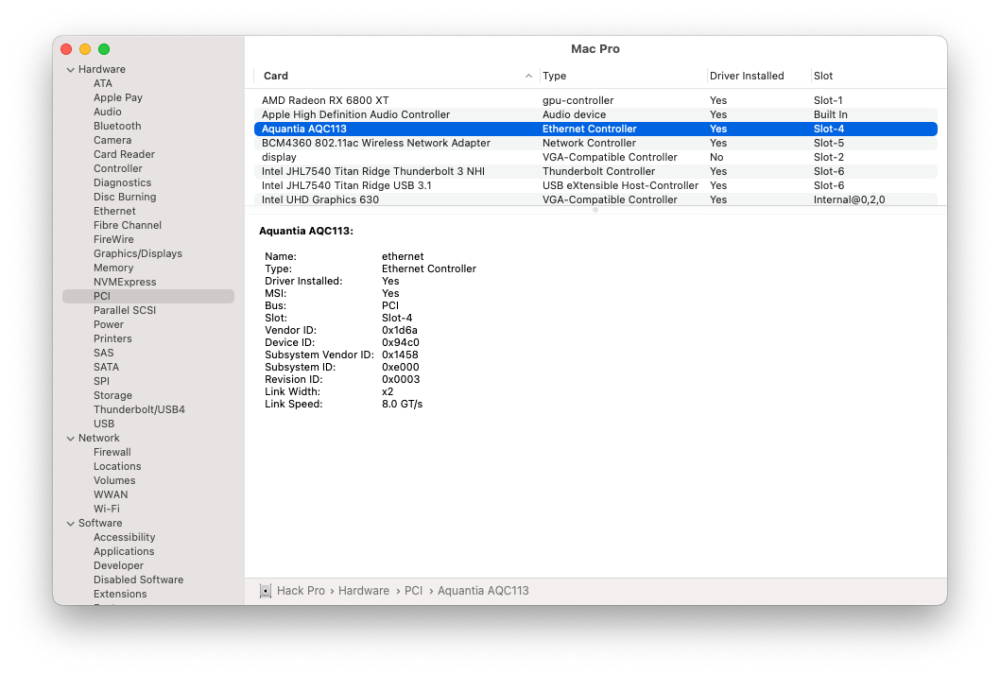Select Graphics/Displays in the sidebar

point(138,253)
